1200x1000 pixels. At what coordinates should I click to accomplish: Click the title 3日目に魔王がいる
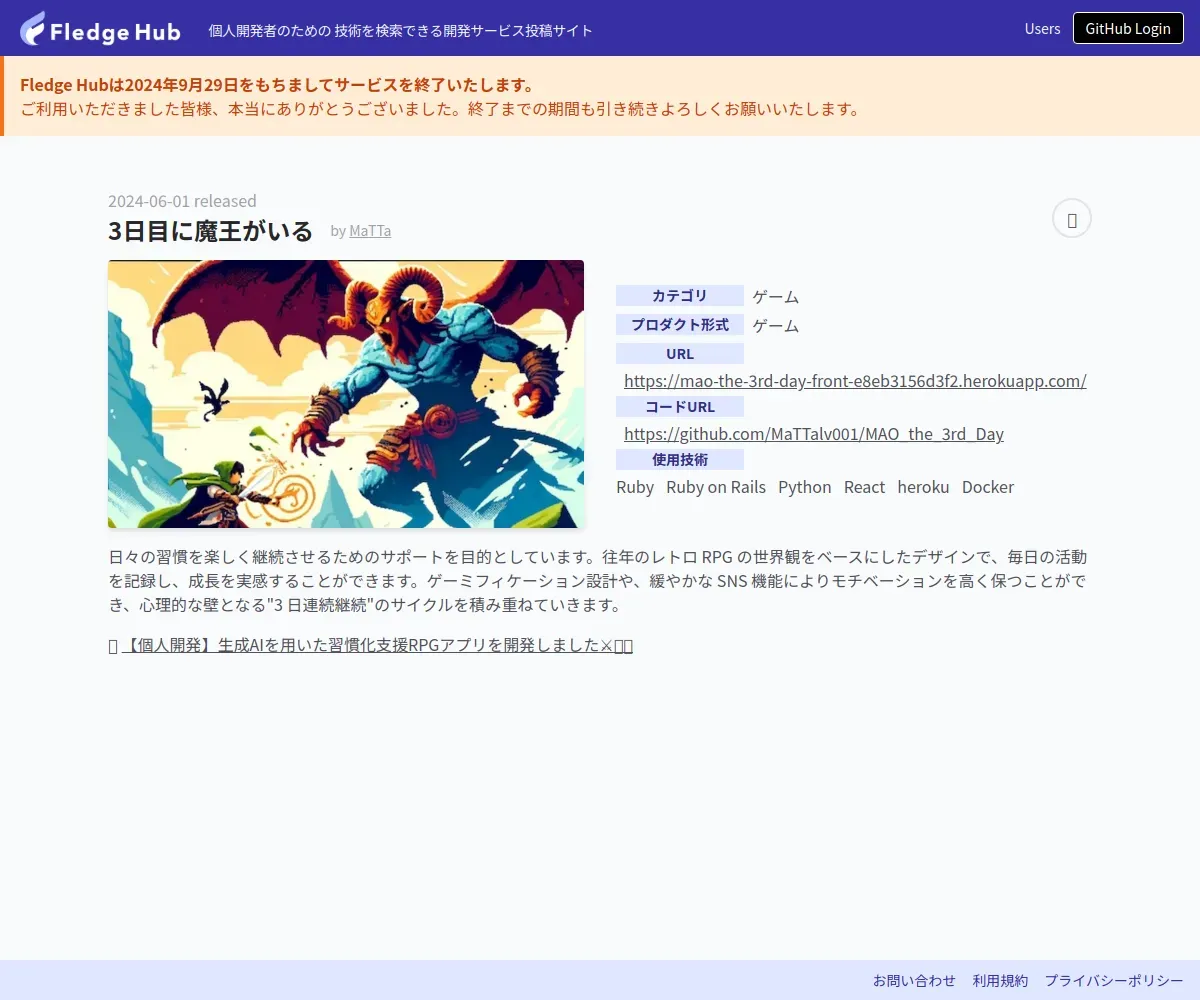click(210, 231)
